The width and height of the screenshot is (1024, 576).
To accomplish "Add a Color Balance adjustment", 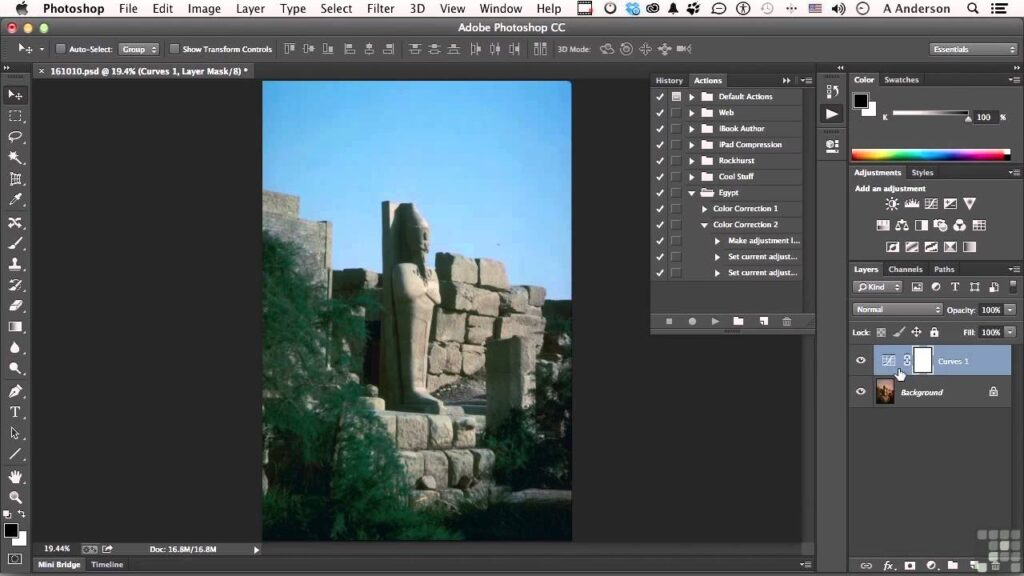I will point(902,226).
